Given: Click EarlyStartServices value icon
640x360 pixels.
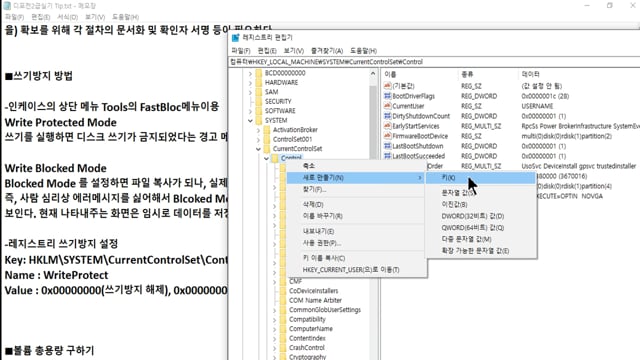Looking at the screenshot, I should pyautogui.click(x=387, y=126).
